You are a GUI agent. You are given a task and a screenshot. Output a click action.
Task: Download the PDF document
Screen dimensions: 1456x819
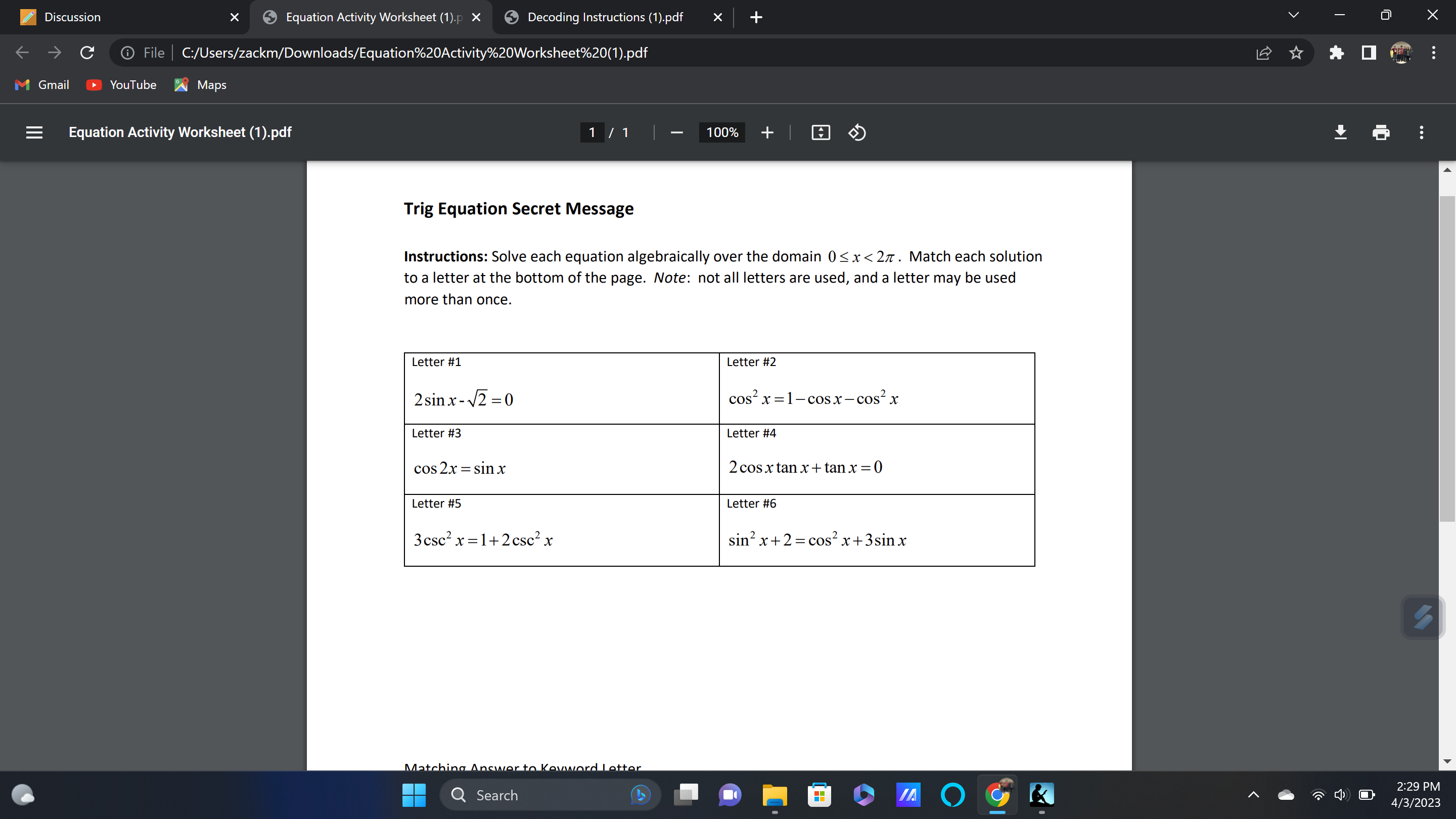coord(1341,132)
